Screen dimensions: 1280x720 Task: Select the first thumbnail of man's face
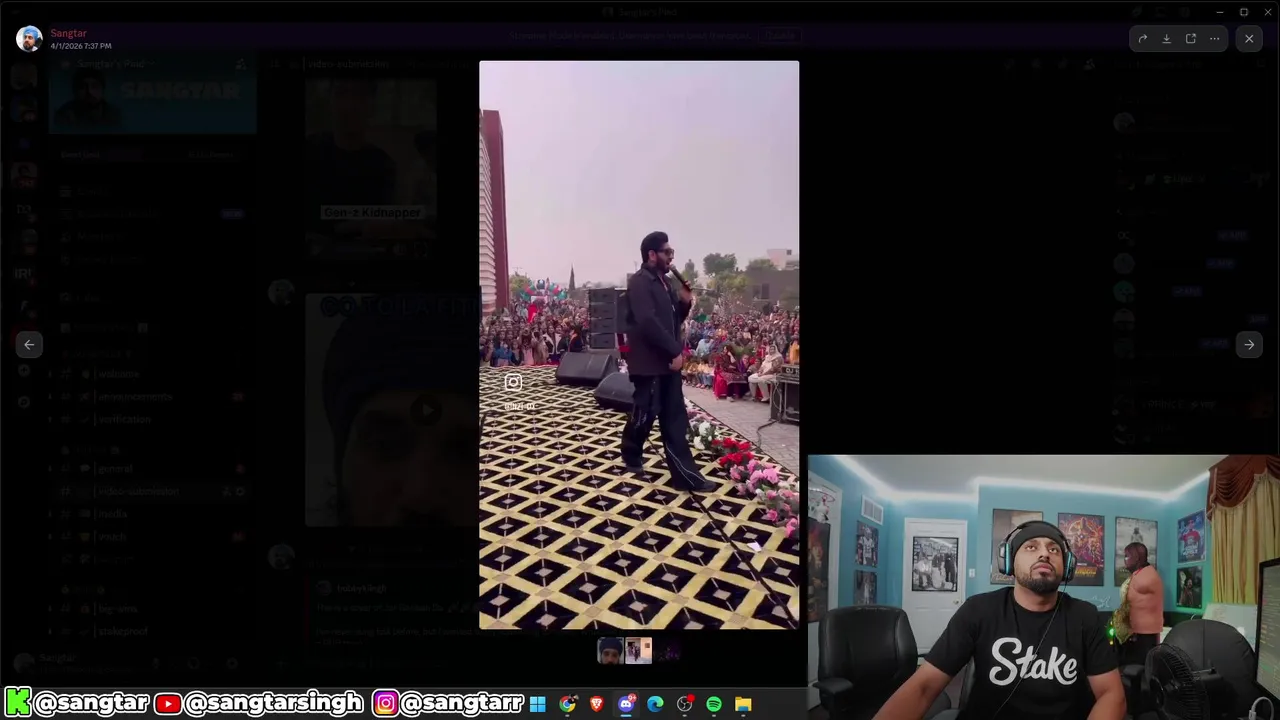(x=610, y=651)
